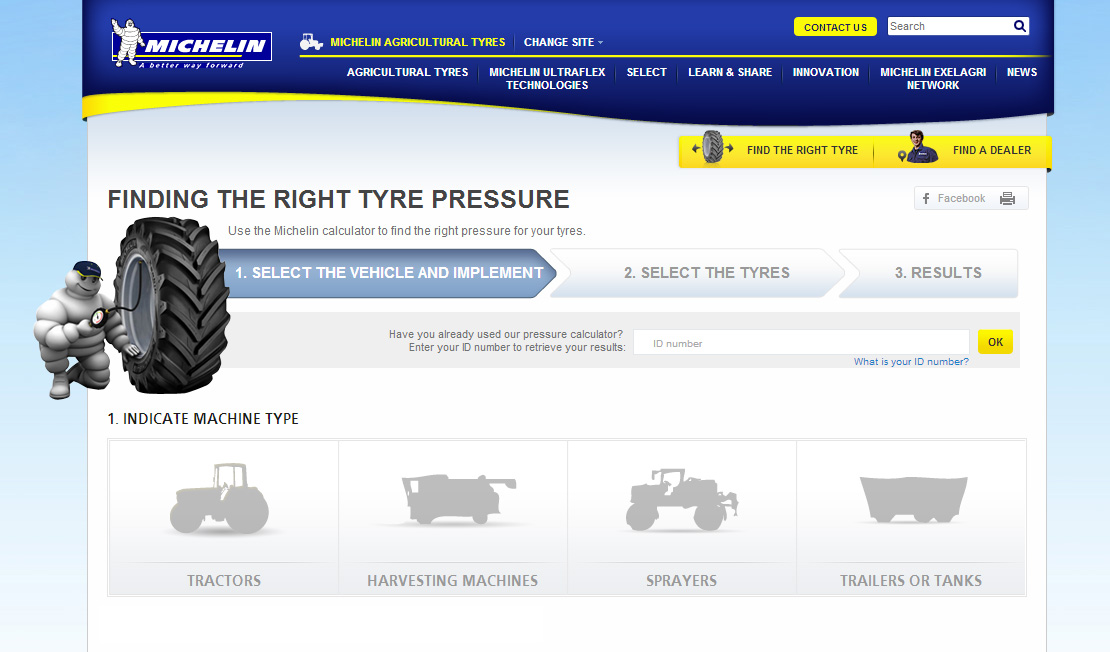Viewport: 1110px width, 652px height.
Task: Click the Michelin Man with tyre image
Action: (132, 307)
